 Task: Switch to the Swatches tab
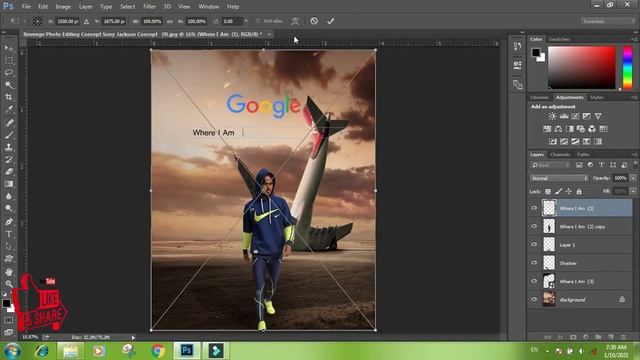coord(559,39)
